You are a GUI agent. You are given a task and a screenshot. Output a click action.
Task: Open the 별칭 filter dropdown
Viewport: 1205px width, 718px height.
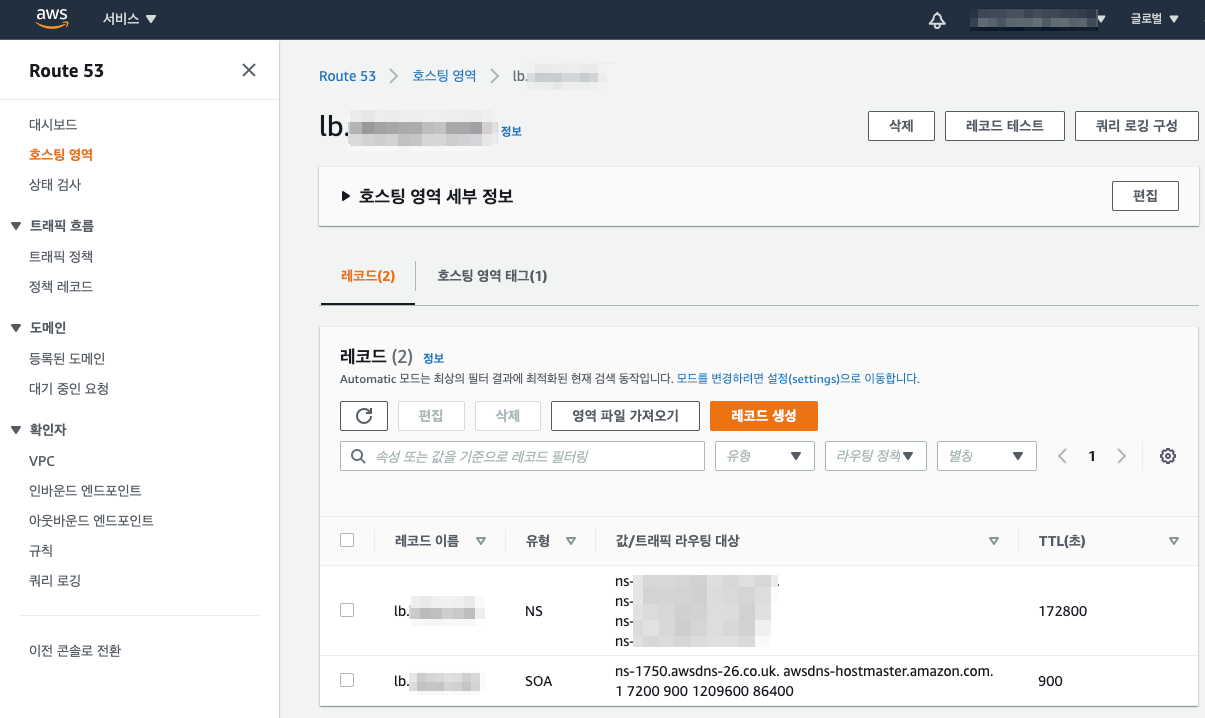[986, 456]
